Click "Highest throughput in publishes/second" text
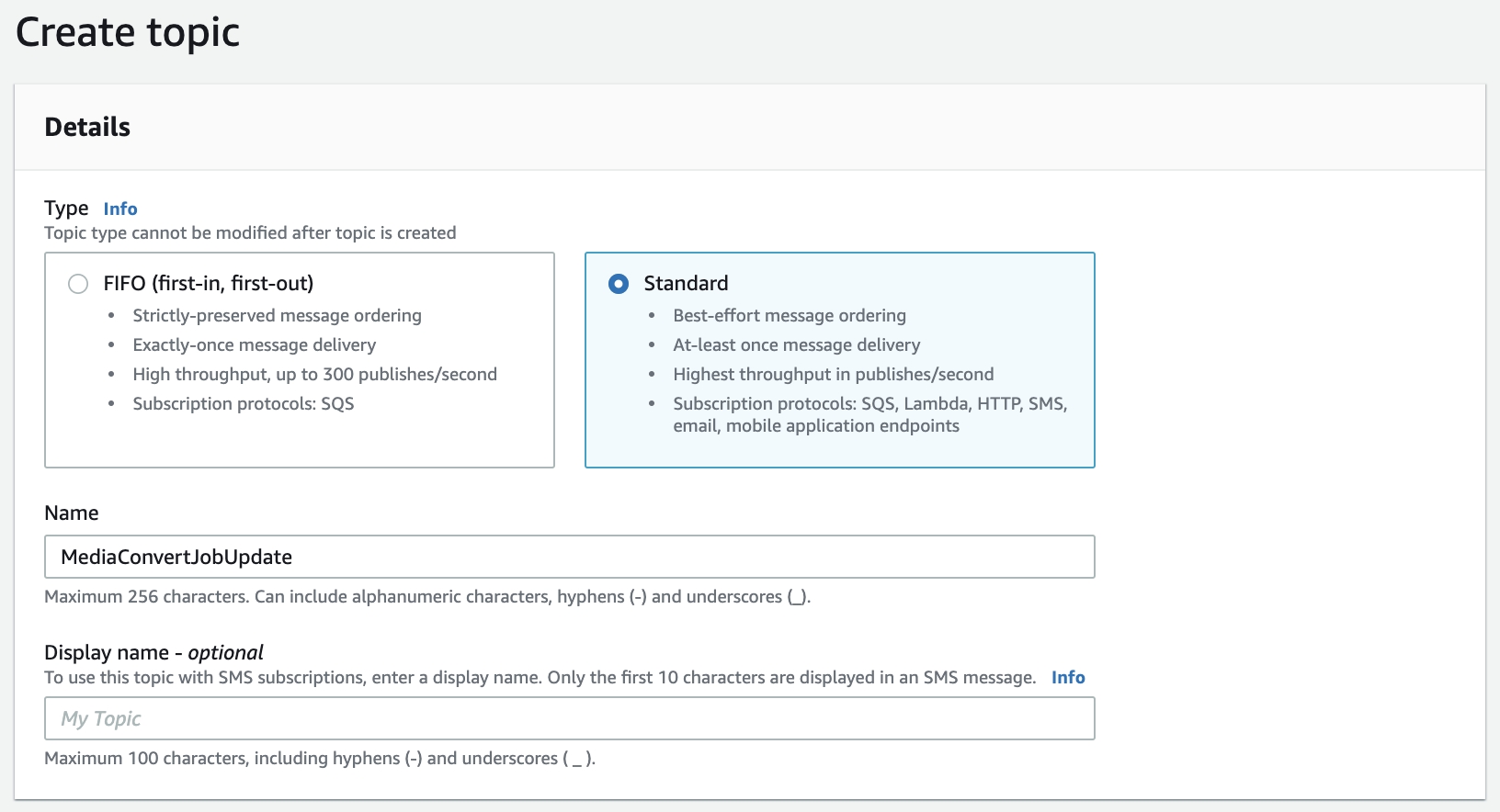 tap(833, 375)
